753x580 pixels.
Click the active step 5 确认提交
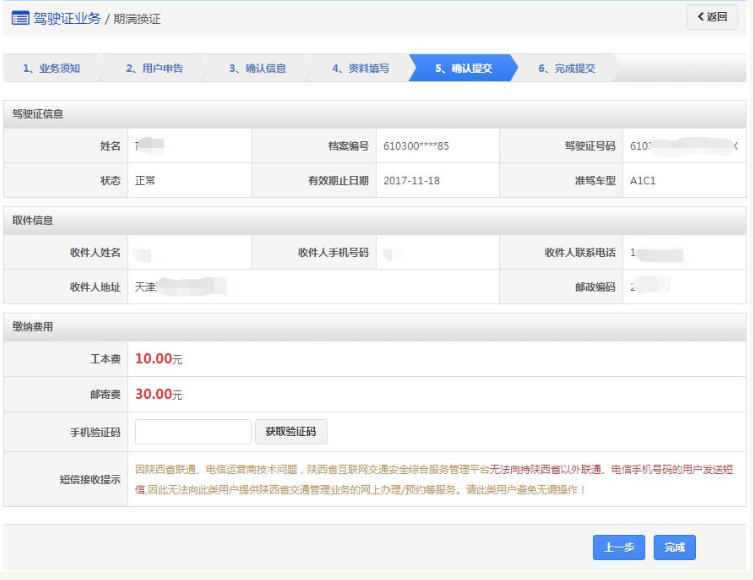463,68
